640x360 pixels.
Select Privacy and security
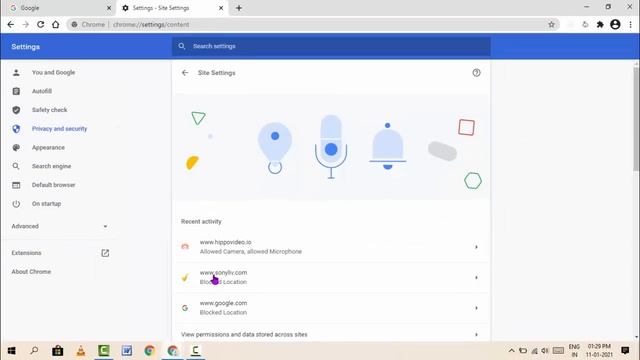59,129
